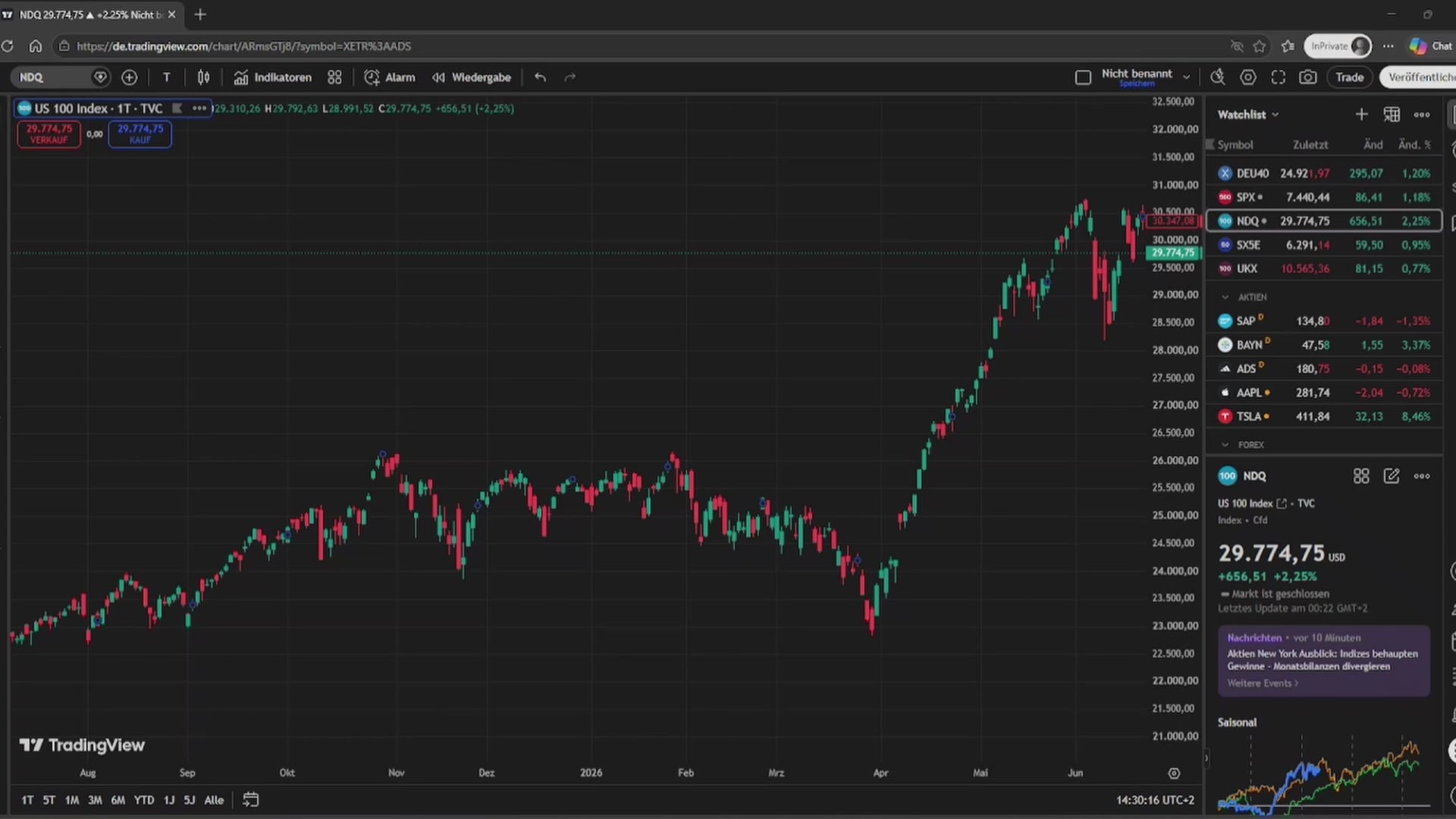Click the Trade button

(x=1350, y=77)
